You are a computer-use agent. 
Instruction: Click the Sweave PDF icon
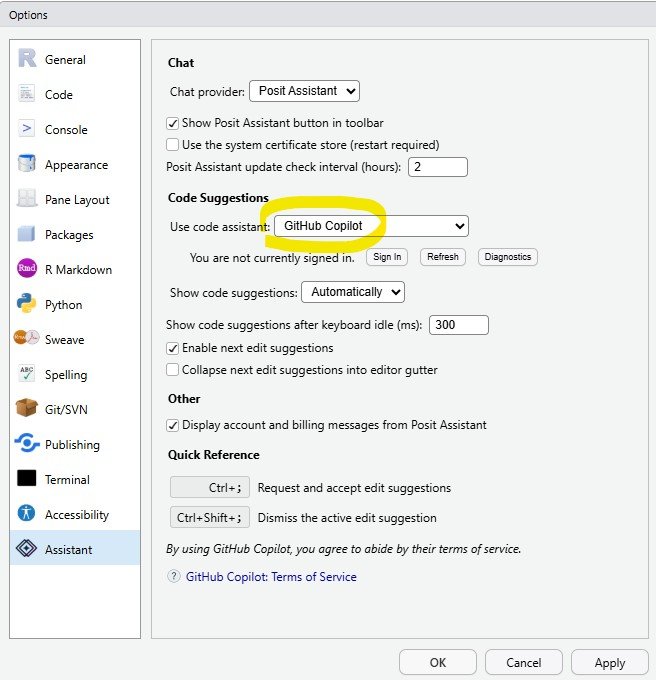pos(27,338)
